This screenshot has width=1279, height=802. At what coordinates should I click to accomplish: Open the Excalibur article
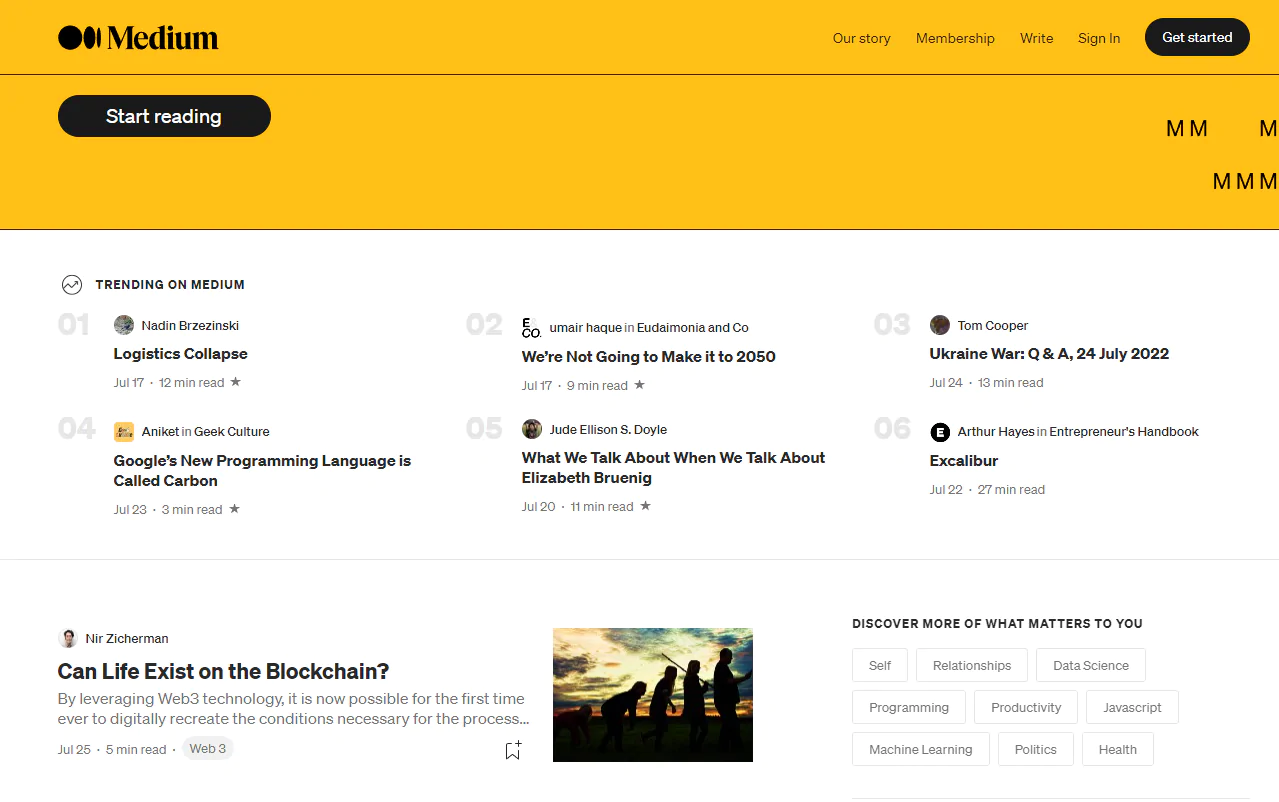[x=964, y=461]
